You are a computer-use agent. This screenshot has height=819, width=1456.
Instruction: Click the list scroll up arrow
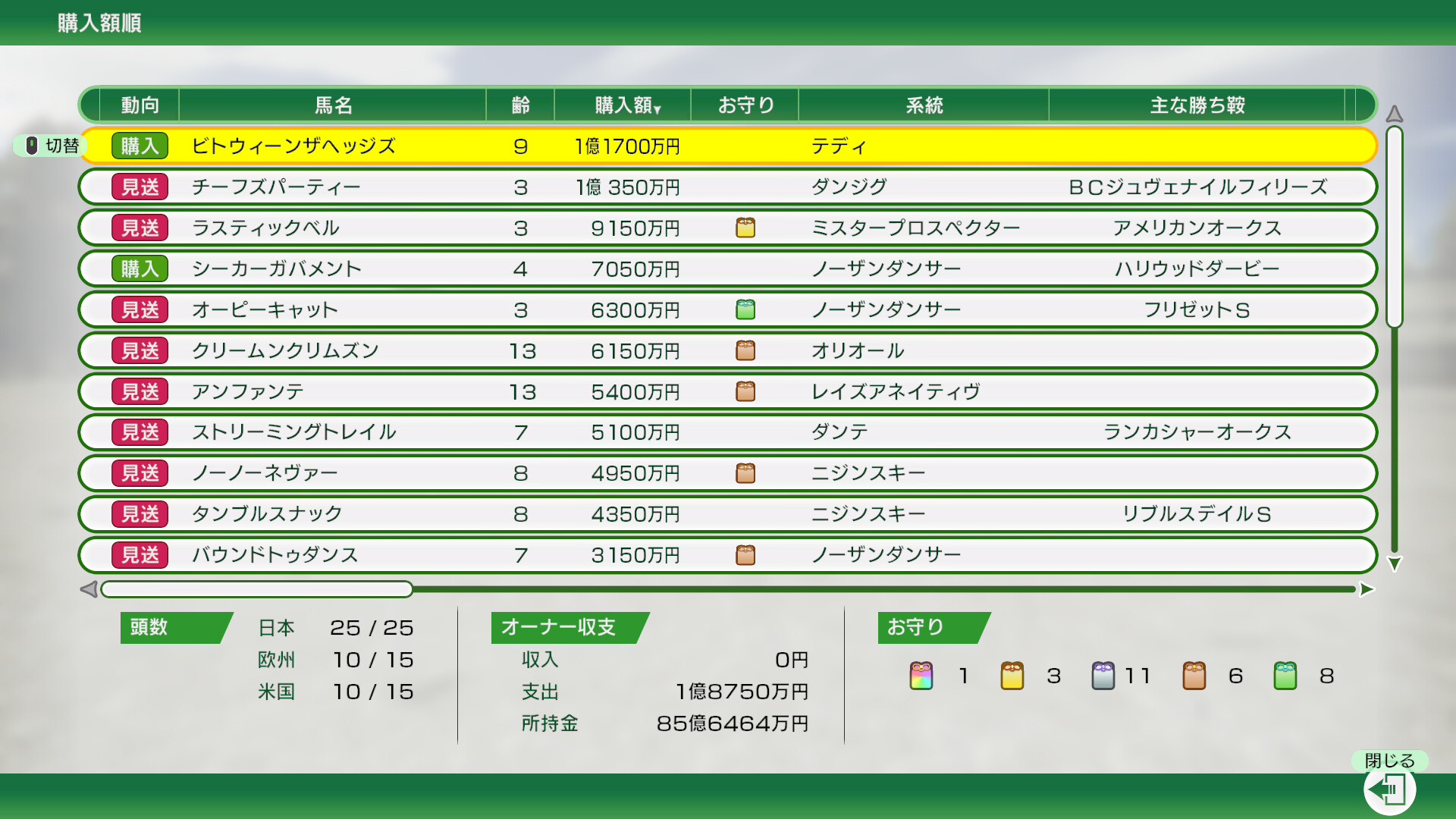coord(1394,114)
